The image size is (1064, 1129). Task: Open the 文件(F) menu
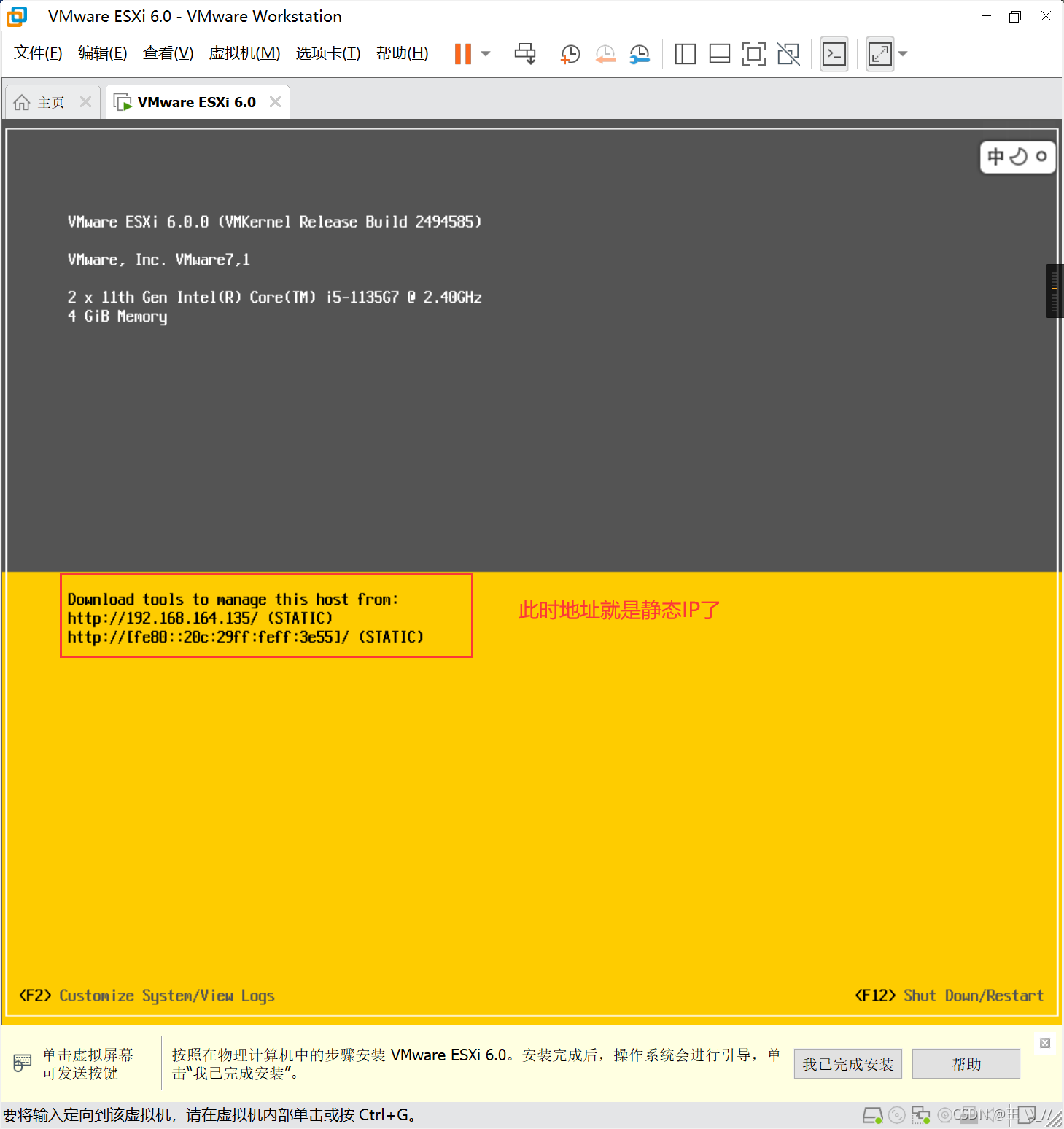(38, 53)
